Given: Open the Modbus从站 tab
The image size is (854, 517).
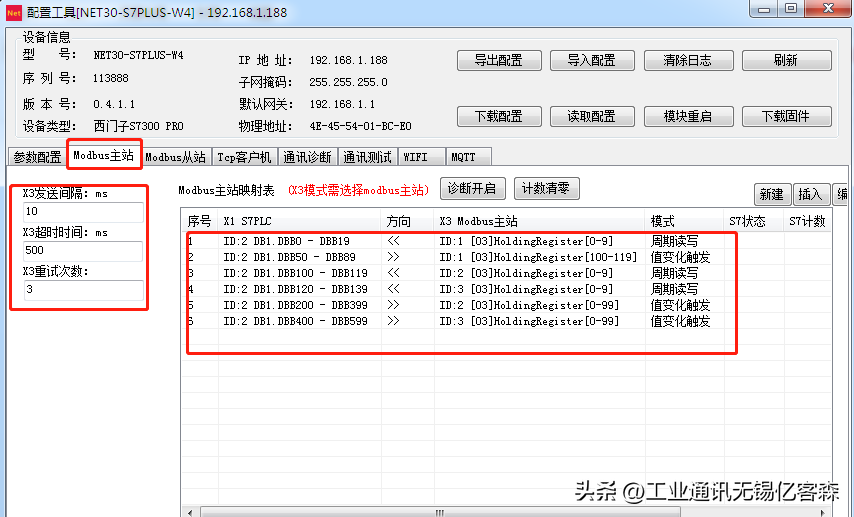Looking at the screenshot, I should click(175, 157).
